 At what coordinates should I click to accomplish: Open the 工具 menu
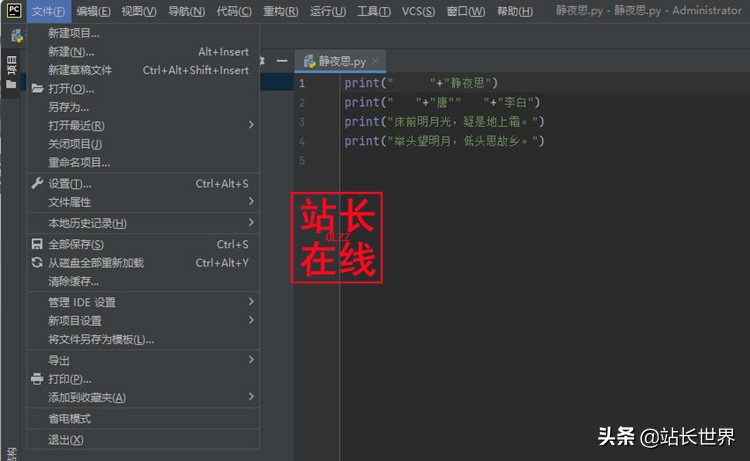(374, 11)
